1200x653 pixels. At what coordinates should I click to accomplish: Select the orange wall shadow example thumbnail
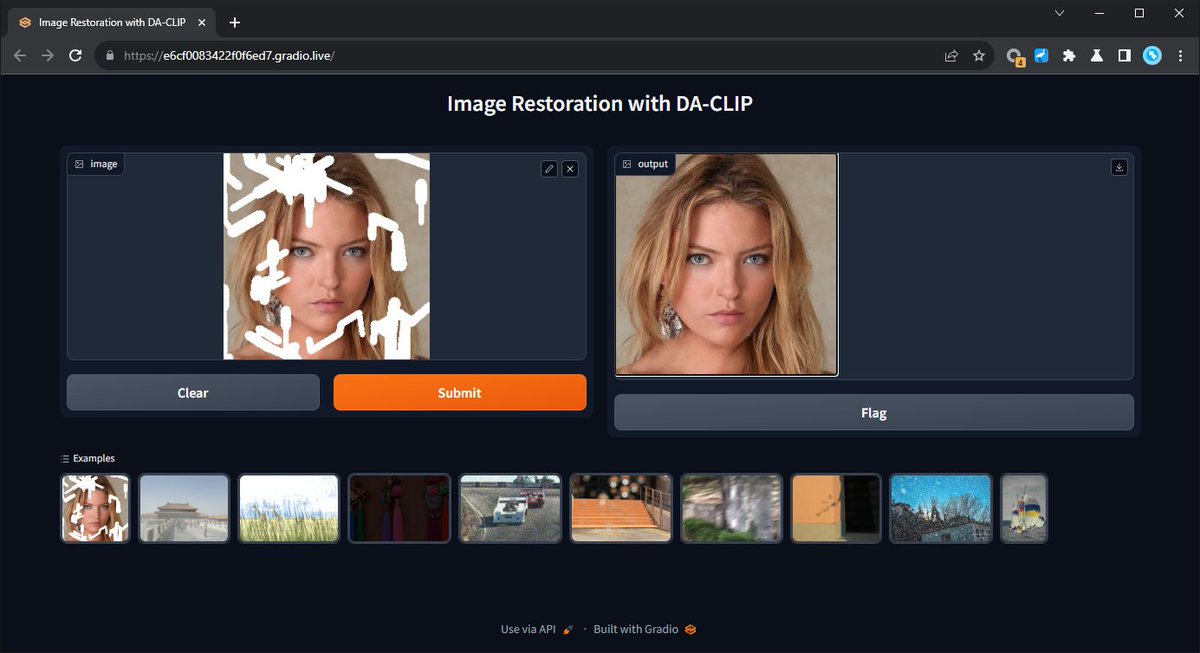836,508
